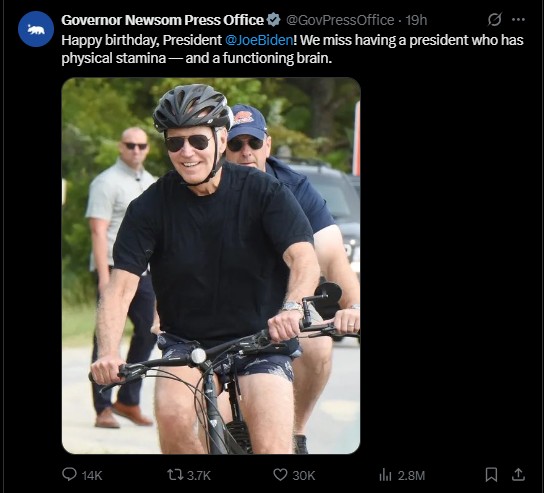Open Governor Newsom Press Office profile name
Screen dimensions: 544x493
[162, 20]
